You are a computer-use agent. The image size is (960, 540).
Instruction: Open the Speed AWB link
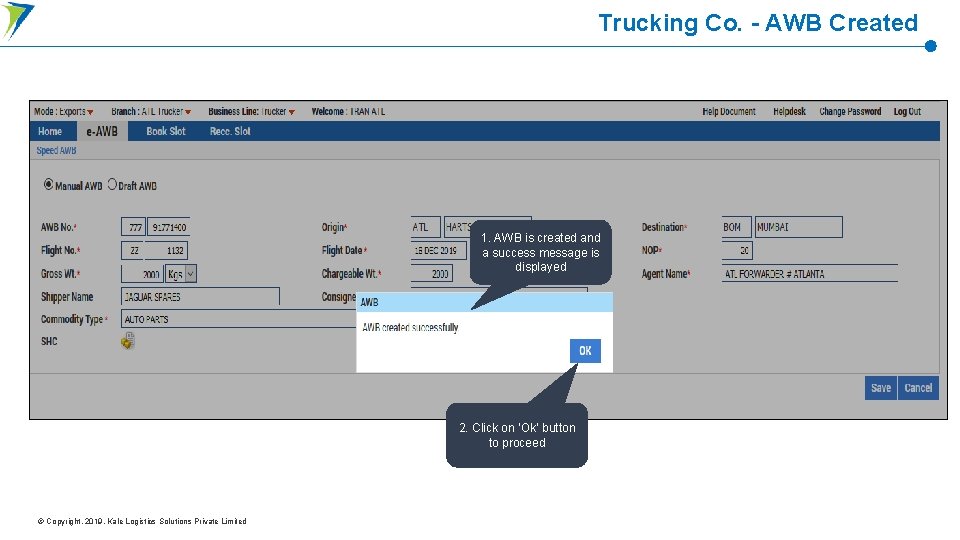click(56, 151)
